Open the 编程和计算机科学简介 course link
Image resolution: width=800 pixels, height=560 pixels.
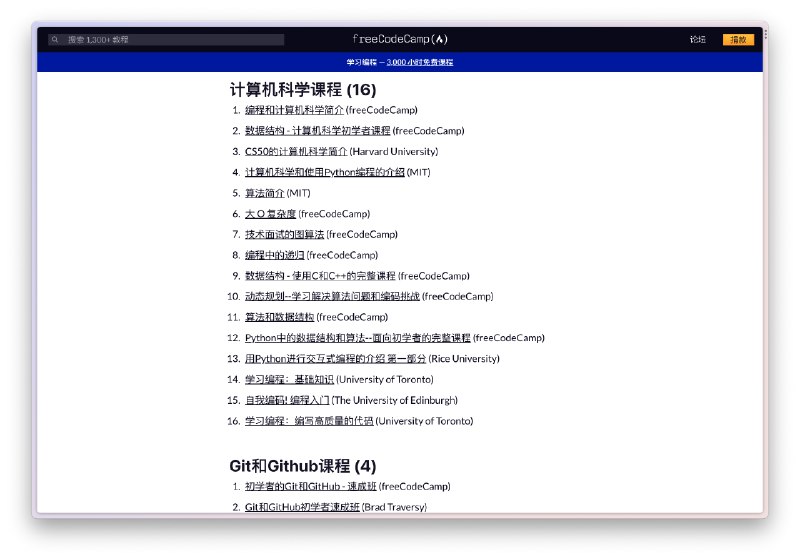[x=294, y=110]
